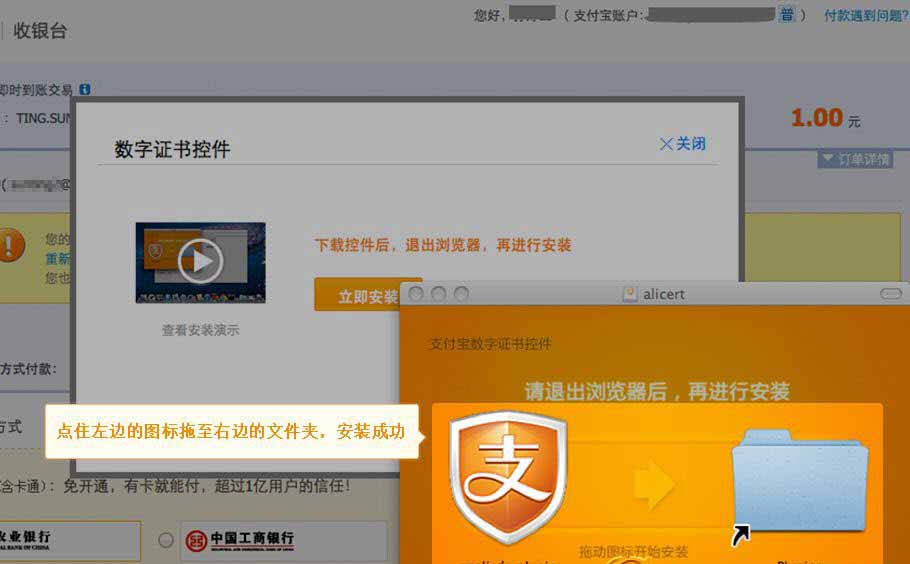
Task: Click 请退出浏览器后，再进行安装 text in alicert
Action: tap(657, 392)
